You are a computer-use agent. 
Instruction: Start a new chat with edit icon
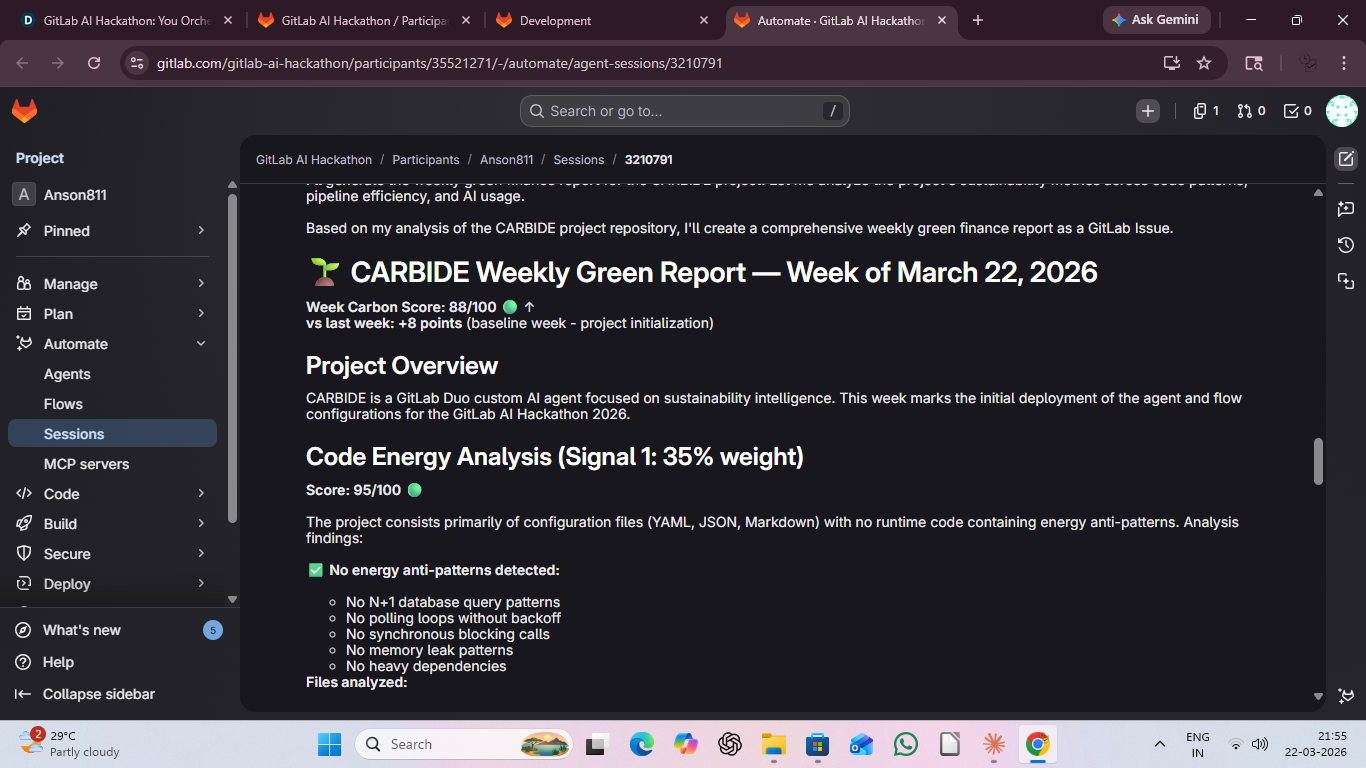[x=1346, y=159]
